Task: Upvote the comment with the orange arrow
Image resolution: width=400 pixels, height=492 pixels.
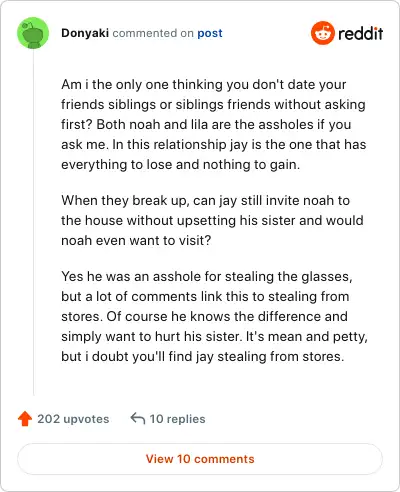Action: point(25,419)
